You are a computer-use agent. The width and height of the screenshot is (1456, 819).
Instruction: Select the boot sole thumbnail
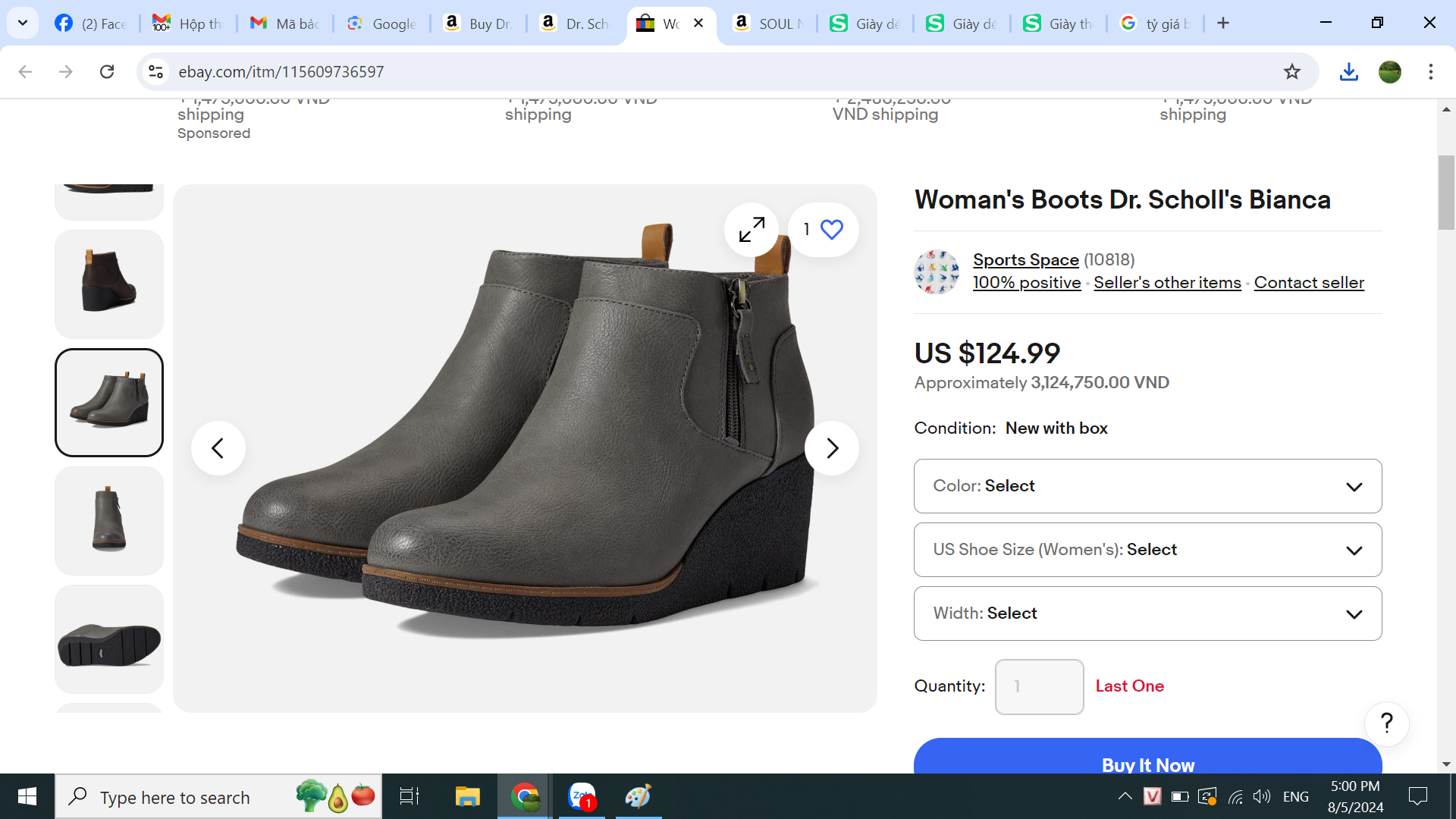point(109,639)
